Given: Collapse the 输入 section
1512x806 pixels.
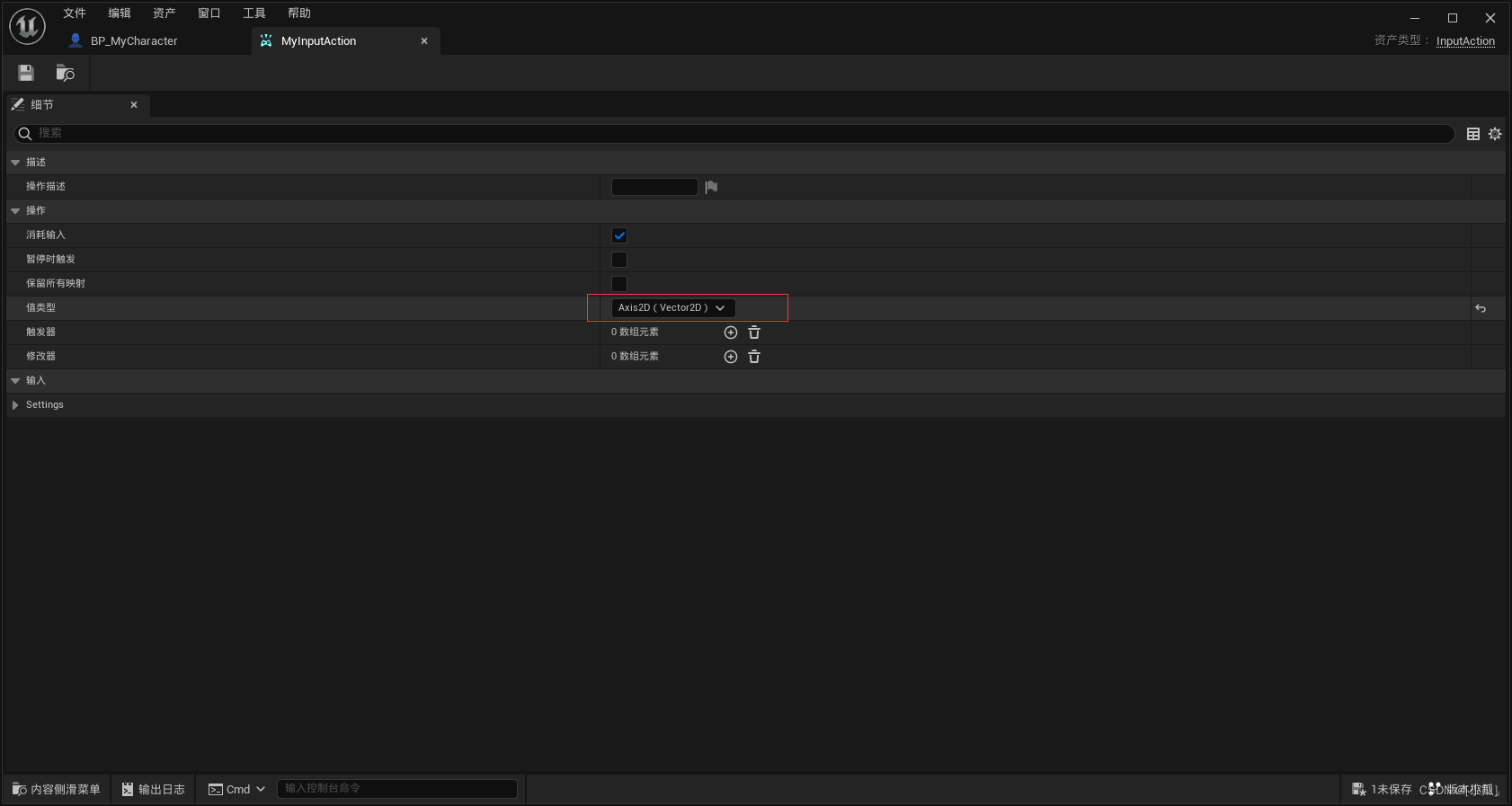Looking at the screenshot, I should click(15, 381).
